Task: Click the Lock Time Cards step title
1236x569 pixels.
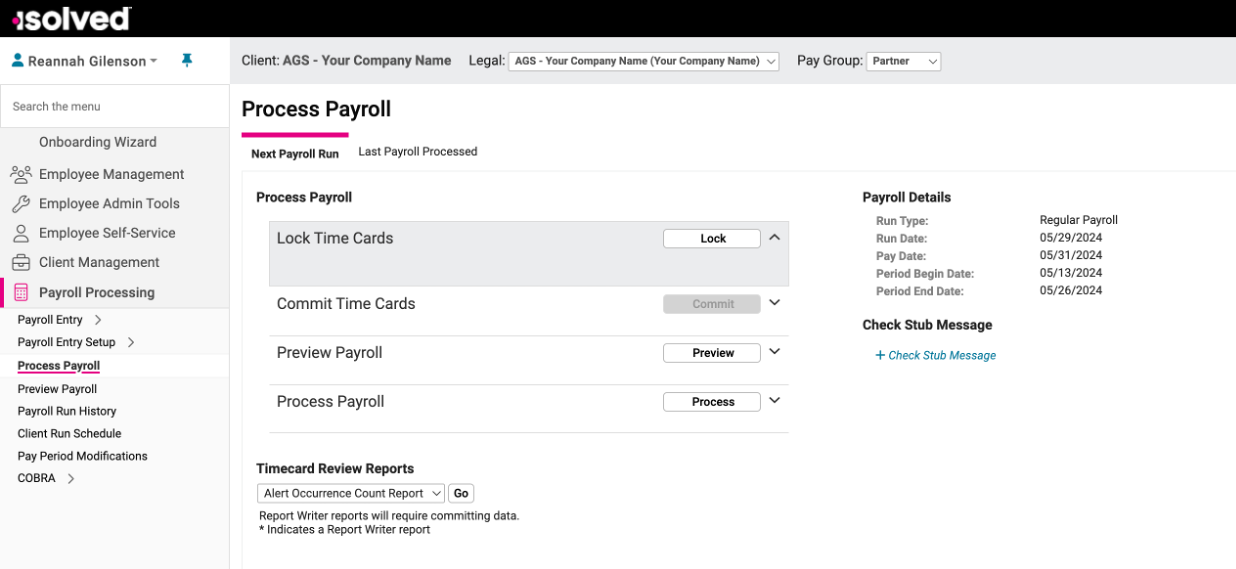Action: 335,238
